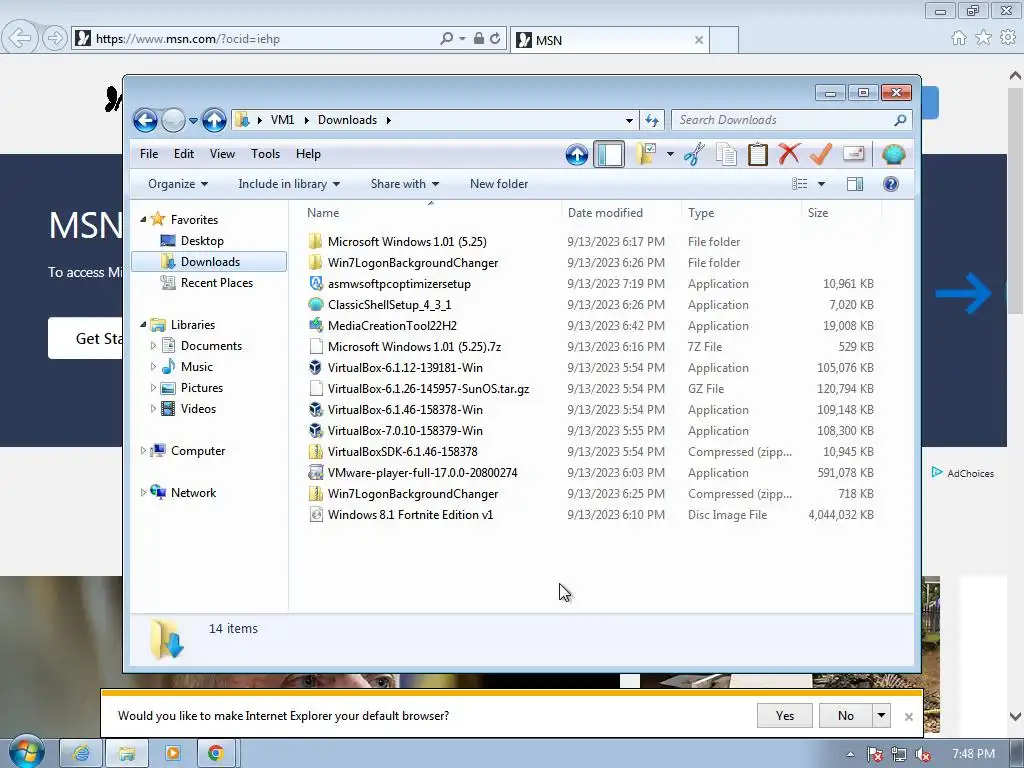Dismiss the default browser notification bar
The image size is (1024, 768).
(908, 716)
